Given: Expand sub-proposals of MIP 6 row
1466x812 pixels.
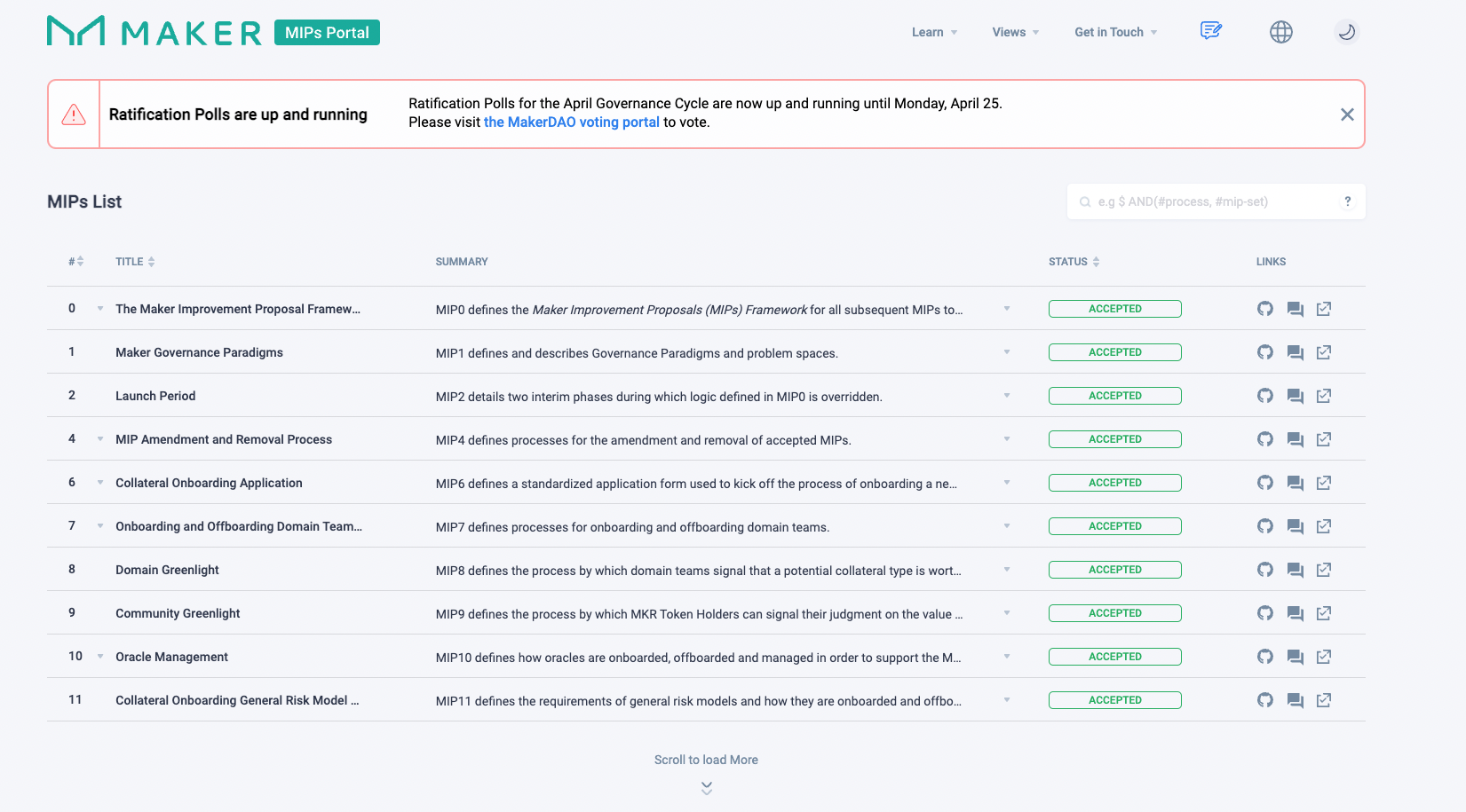Looking at the screenshot, I should click(x=100, y=483).
